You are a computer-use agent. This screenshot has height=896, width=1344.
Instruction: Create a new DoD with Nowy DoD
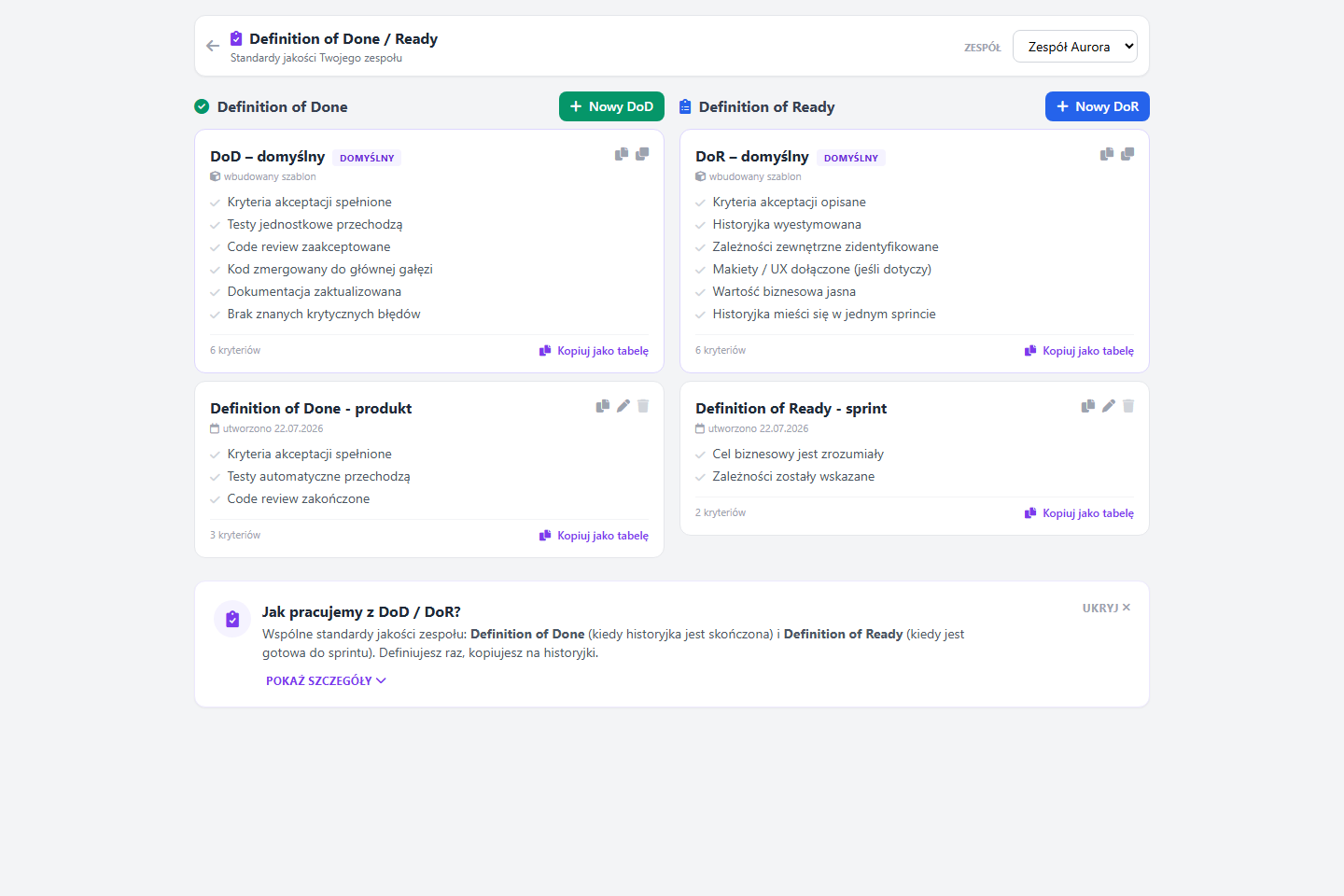pyautogui.click(x=611, y=106)
